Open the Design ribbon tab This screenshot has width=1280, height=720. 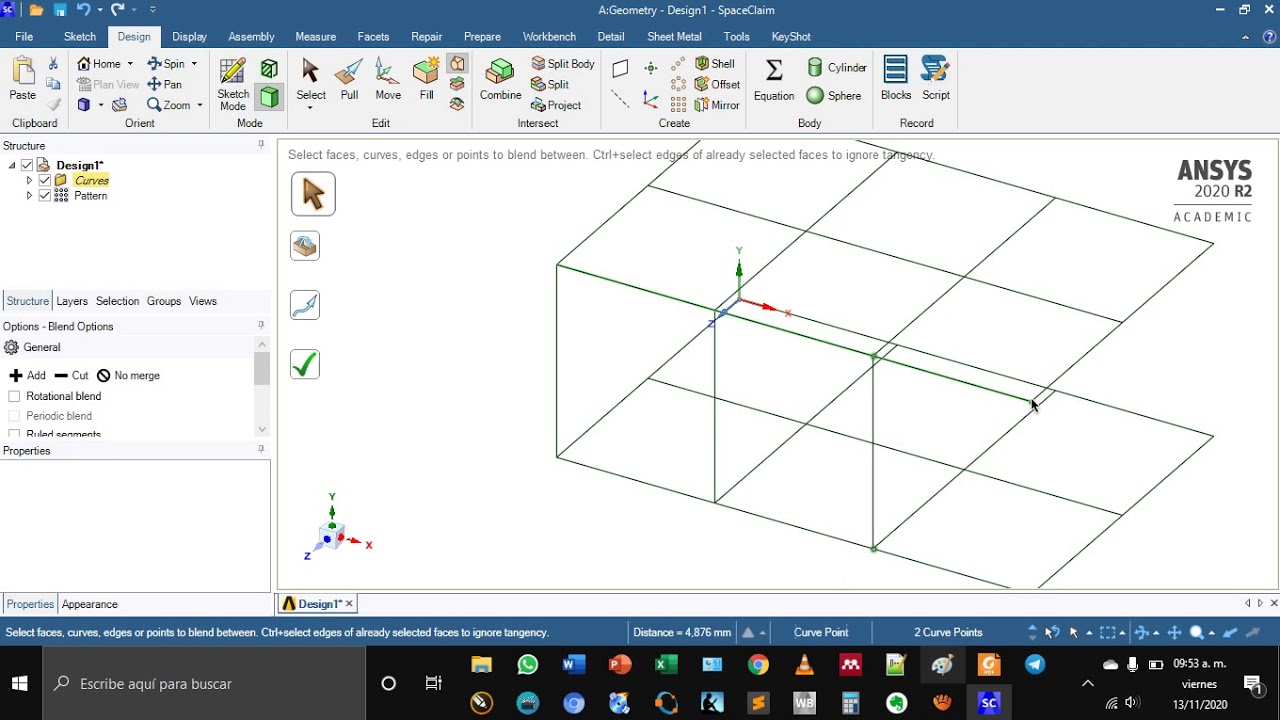134,36
